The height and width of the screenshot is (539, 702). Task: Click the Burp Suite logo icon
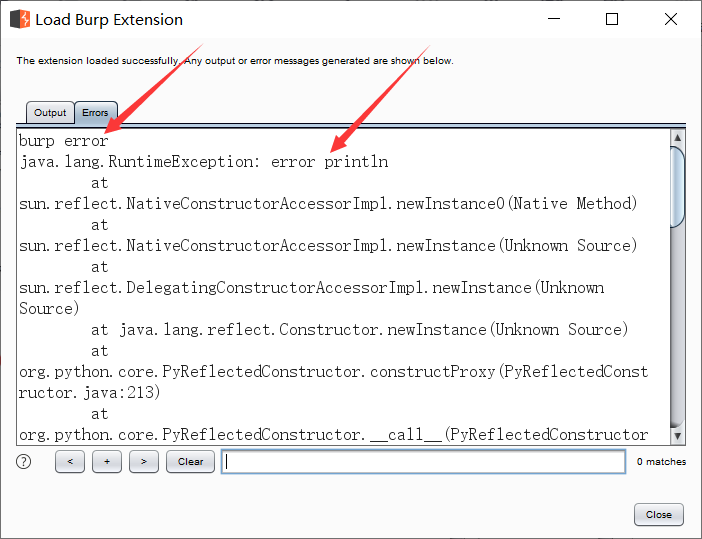click(x=20, y=19)
